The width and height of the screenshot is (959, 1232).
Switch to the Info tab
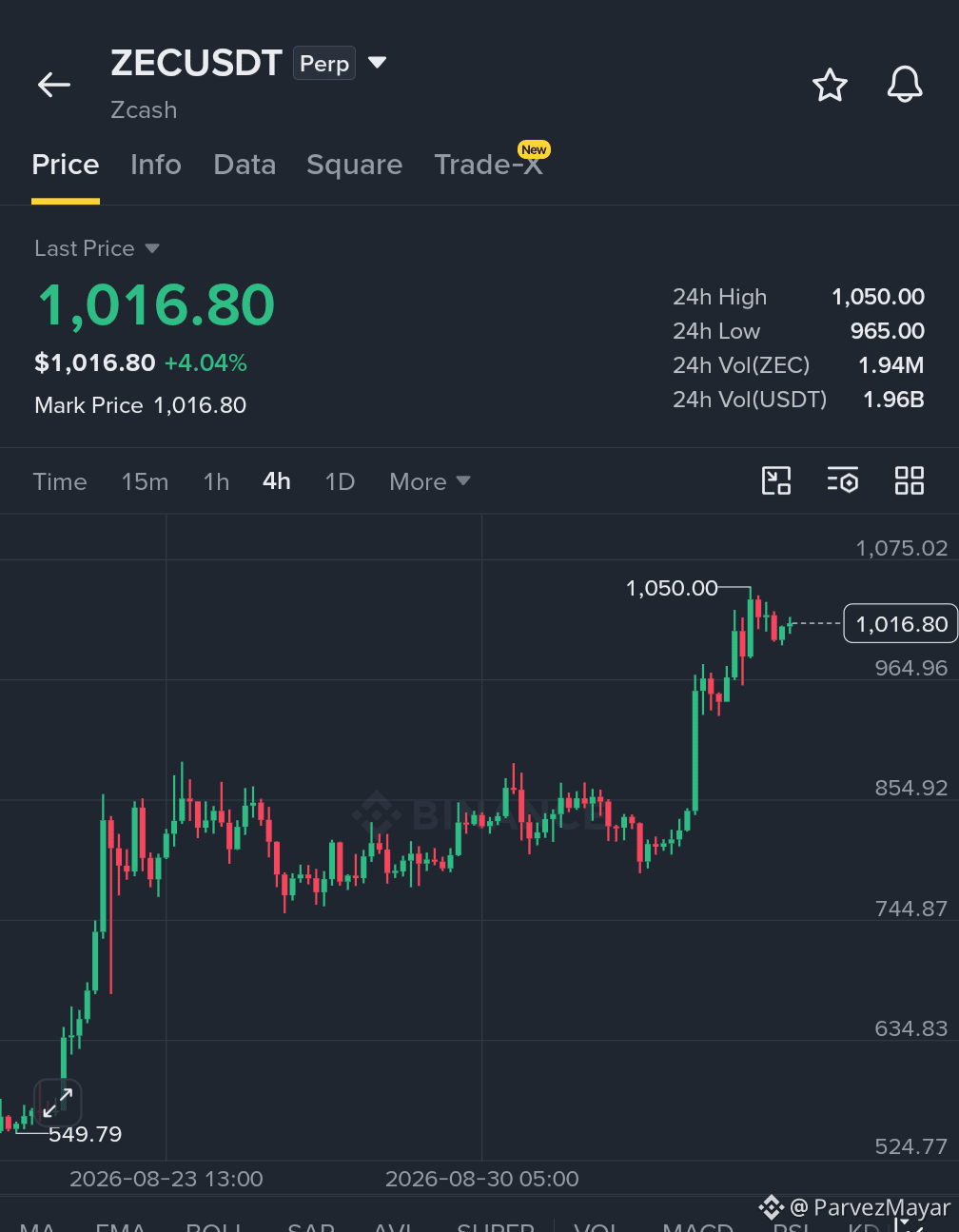pyautogui.click(x=156, y=165)
